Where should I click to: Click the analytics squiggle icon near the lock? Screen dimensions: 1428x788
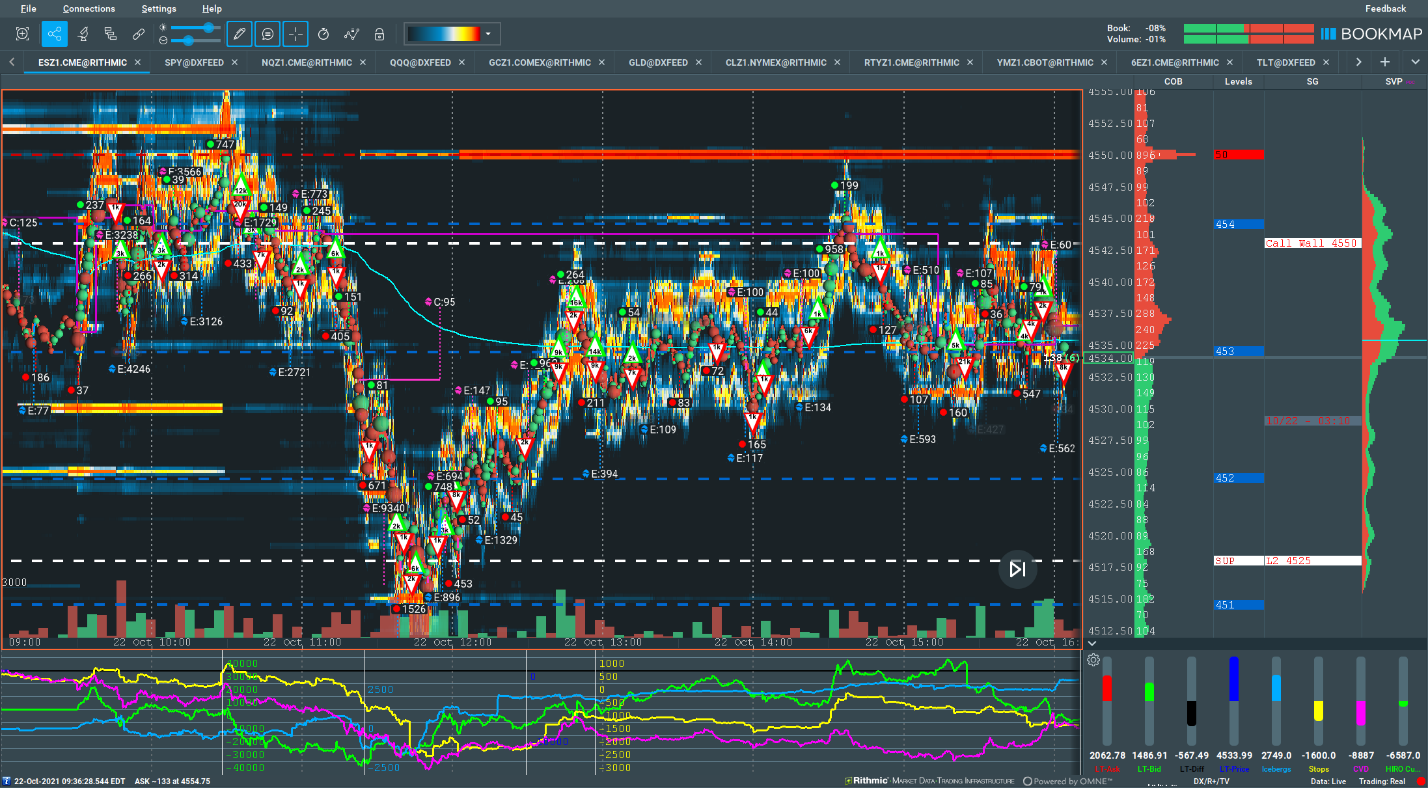coord(352,33)
